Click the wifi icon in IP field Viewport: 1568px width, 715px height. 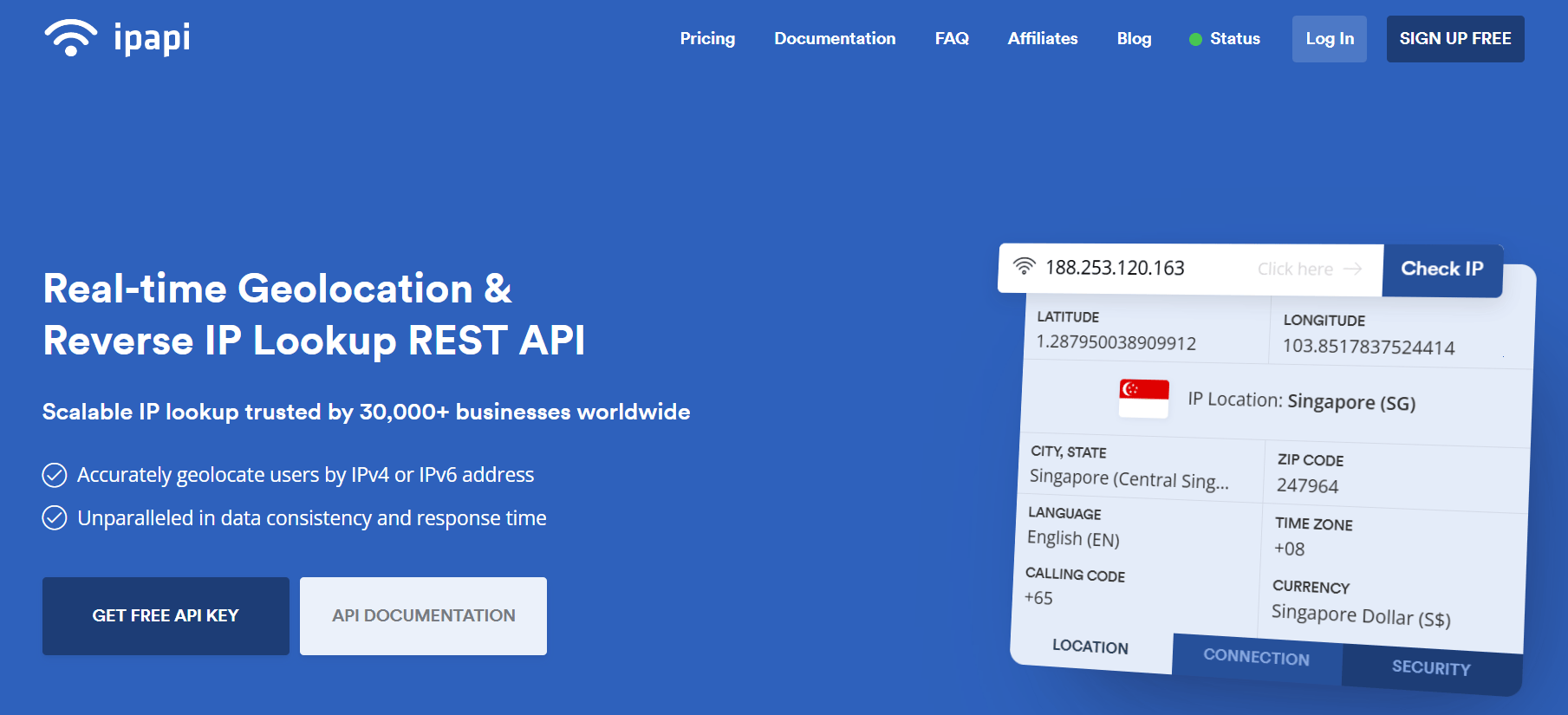1024,266
